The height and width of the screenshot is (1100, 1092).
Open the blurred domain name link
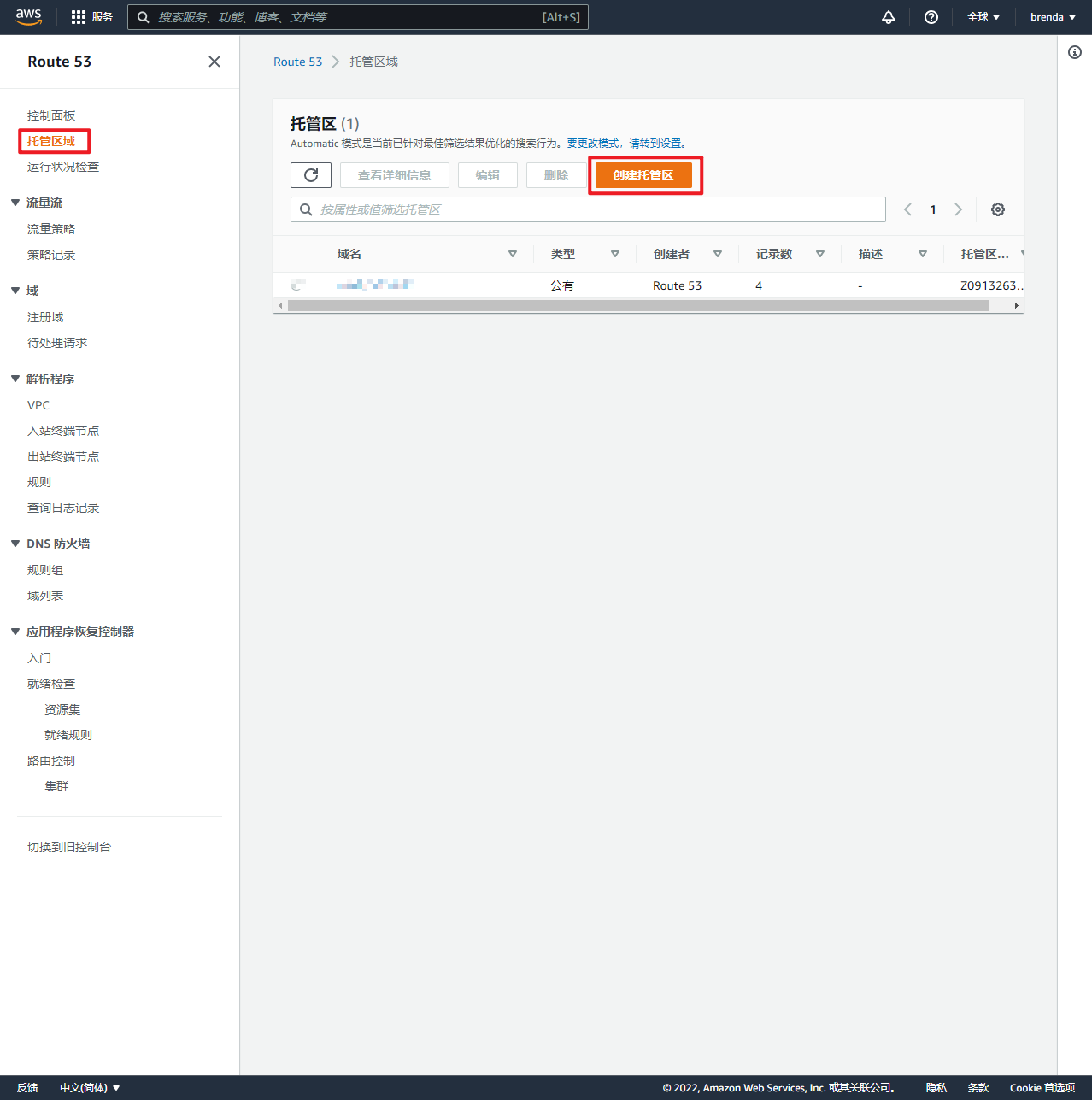click(x=374, y=285)
